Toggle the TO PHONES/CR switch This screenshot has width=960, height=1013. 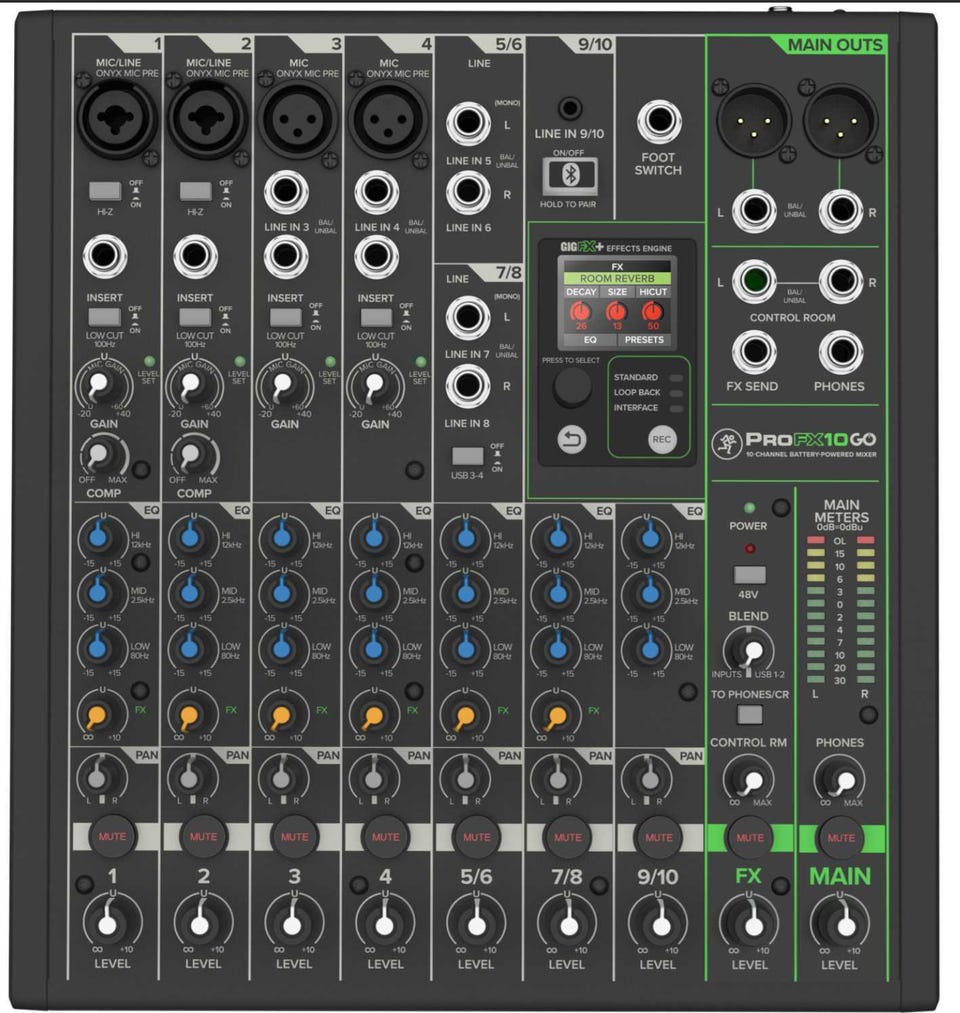pyautogui.click(x=749, y=715)
